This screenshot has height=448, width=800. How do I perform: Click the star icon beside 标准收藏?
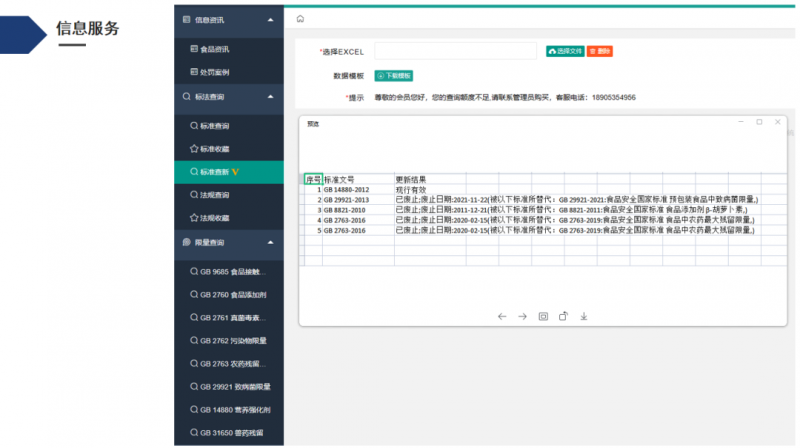[194, 148]
